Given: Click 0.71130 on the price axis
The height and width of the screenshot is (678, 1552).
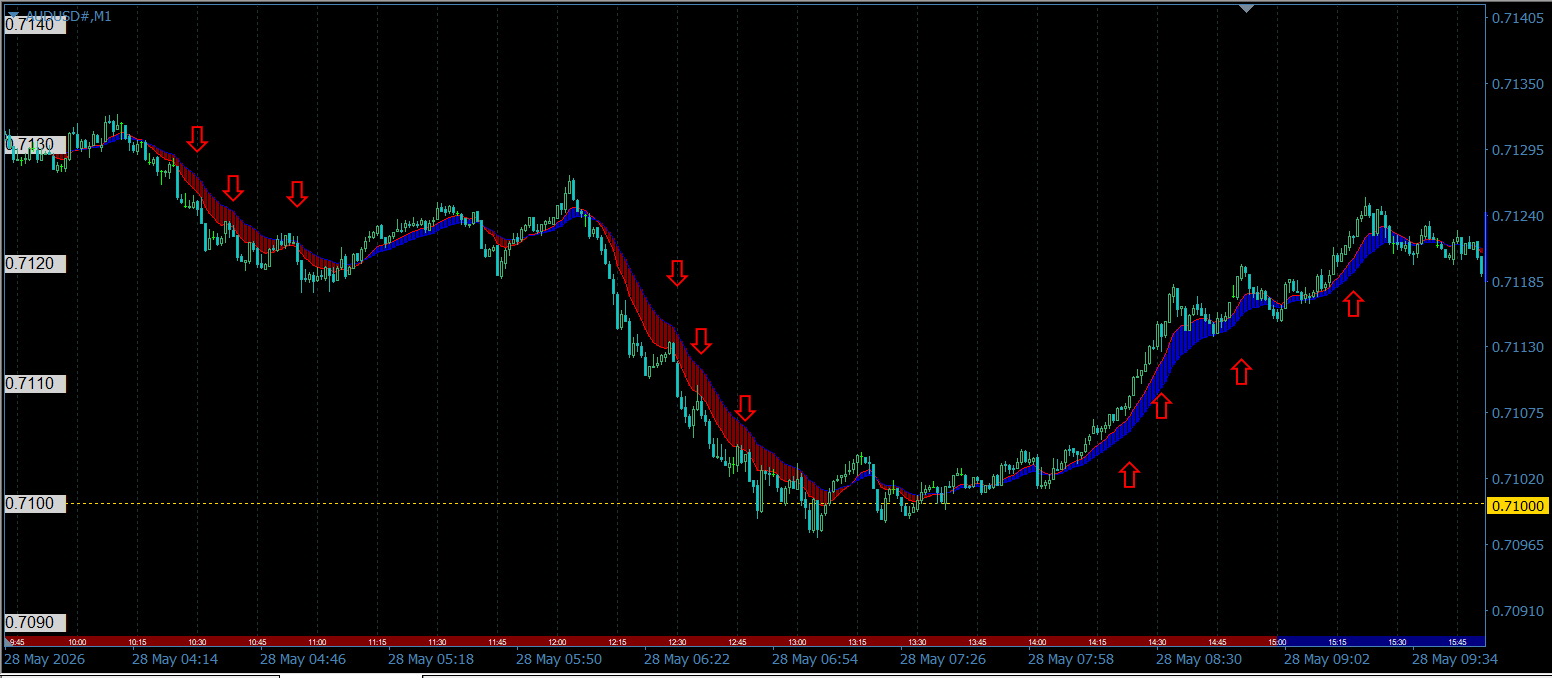Looking at the screenshot, I should [1519, 347].
